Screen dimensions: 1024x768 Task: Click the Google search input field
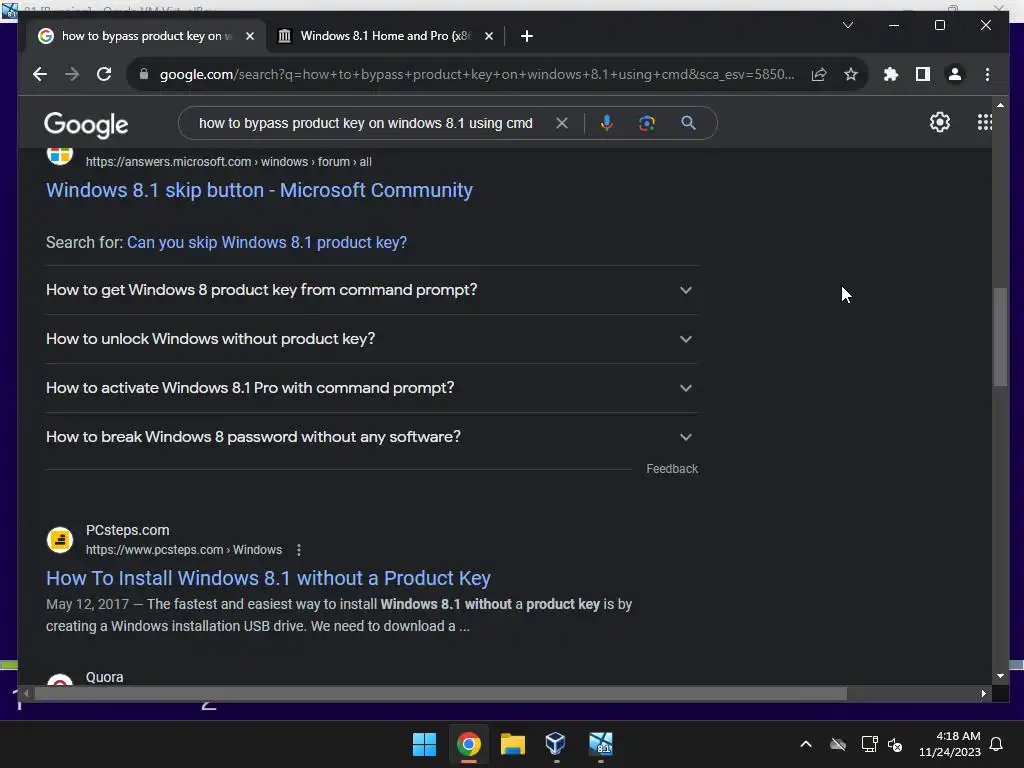(x=366, y=123)
